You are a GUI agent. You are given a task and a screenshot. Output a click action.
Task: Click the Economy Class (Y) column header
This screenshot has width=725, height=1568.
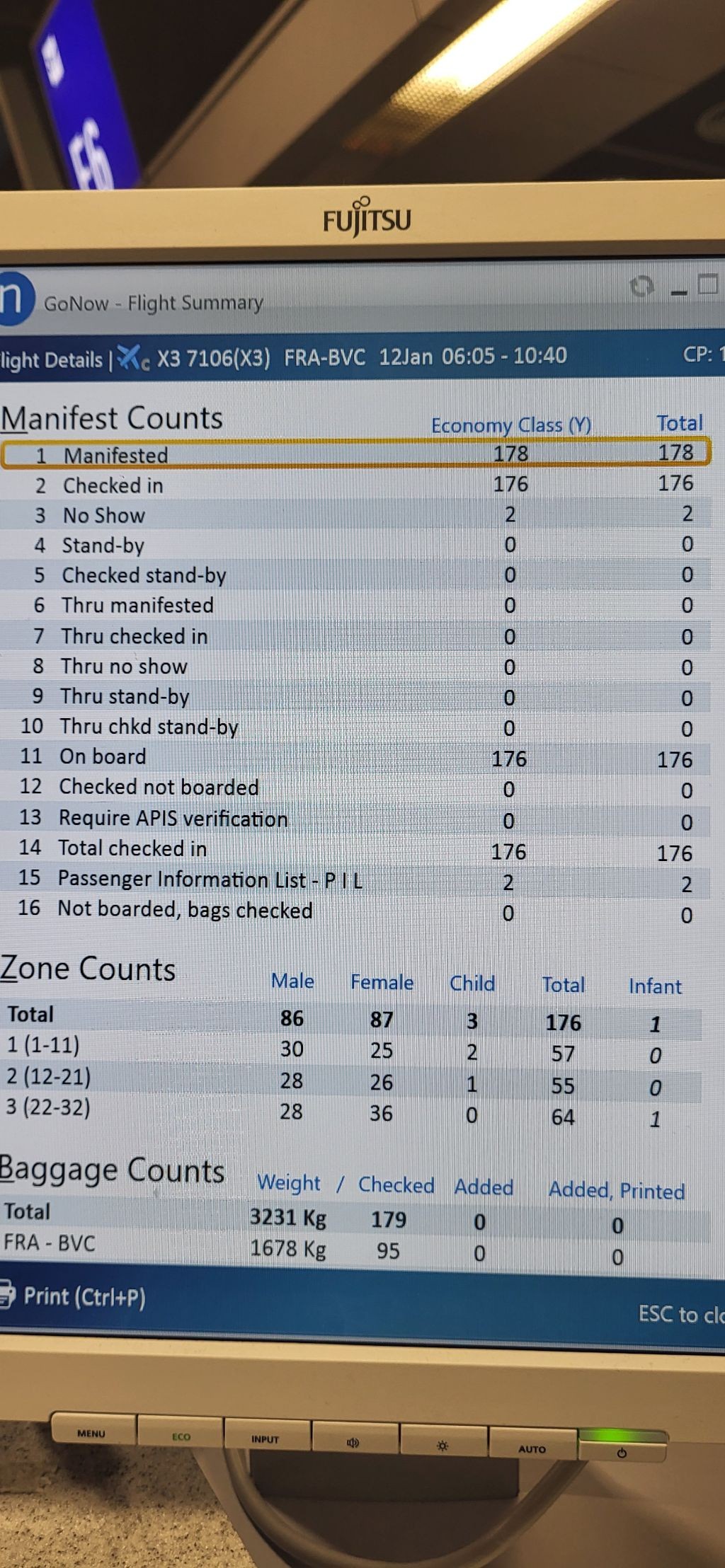coord(510,425)
